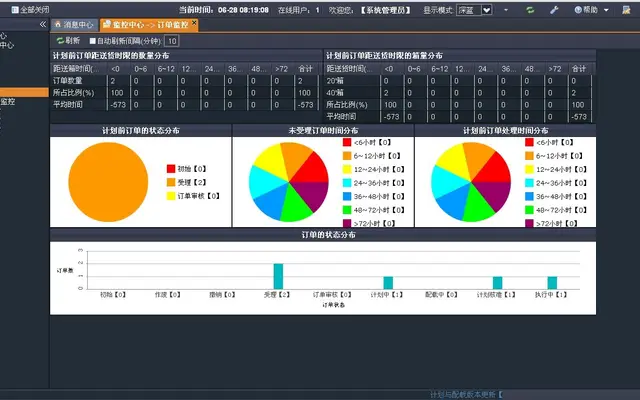The width and height of the screenshot is (640, 400).
Task: Click yellow 12~24小时 swatch in 计划前订单处理时间分布
Action: pyautogui.click(x=529, y=169)
